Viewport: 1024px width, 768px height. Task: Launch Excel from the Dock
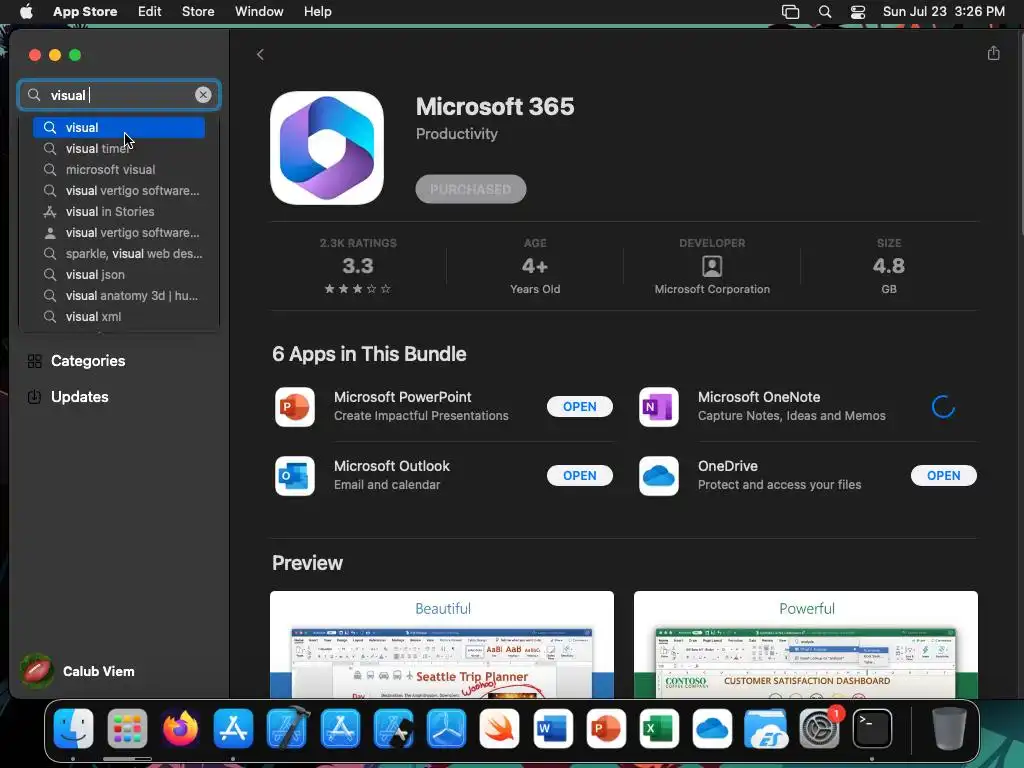pos(659,728)
